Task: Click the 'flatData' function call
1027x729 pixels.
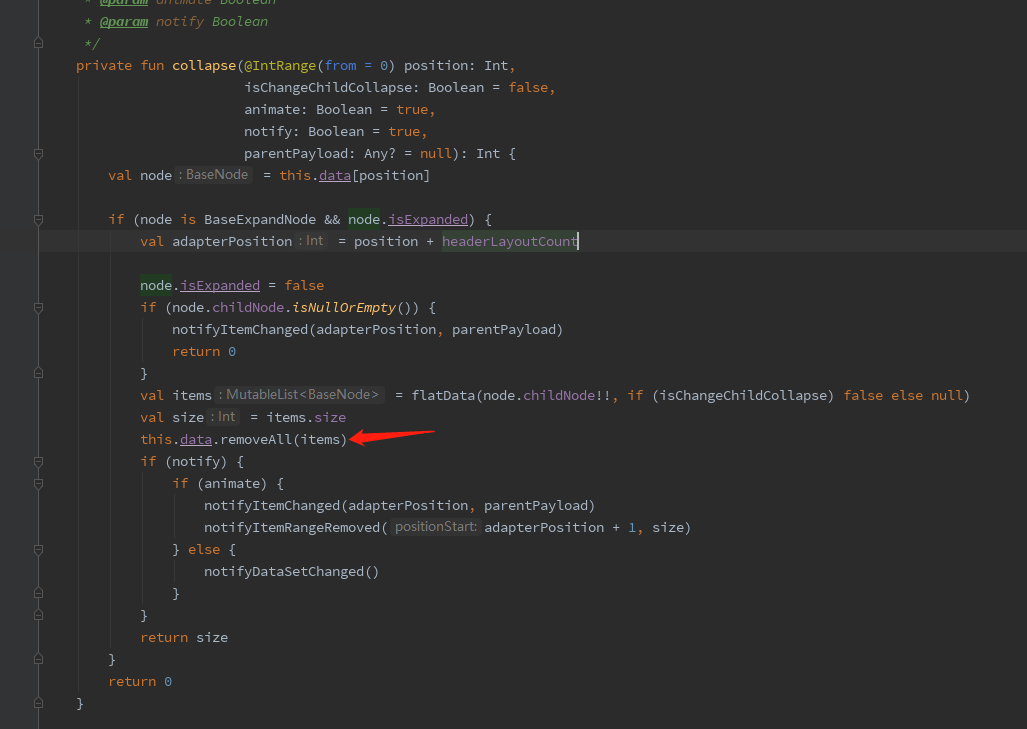Action: pyautogui.click(x=443, y=396)
